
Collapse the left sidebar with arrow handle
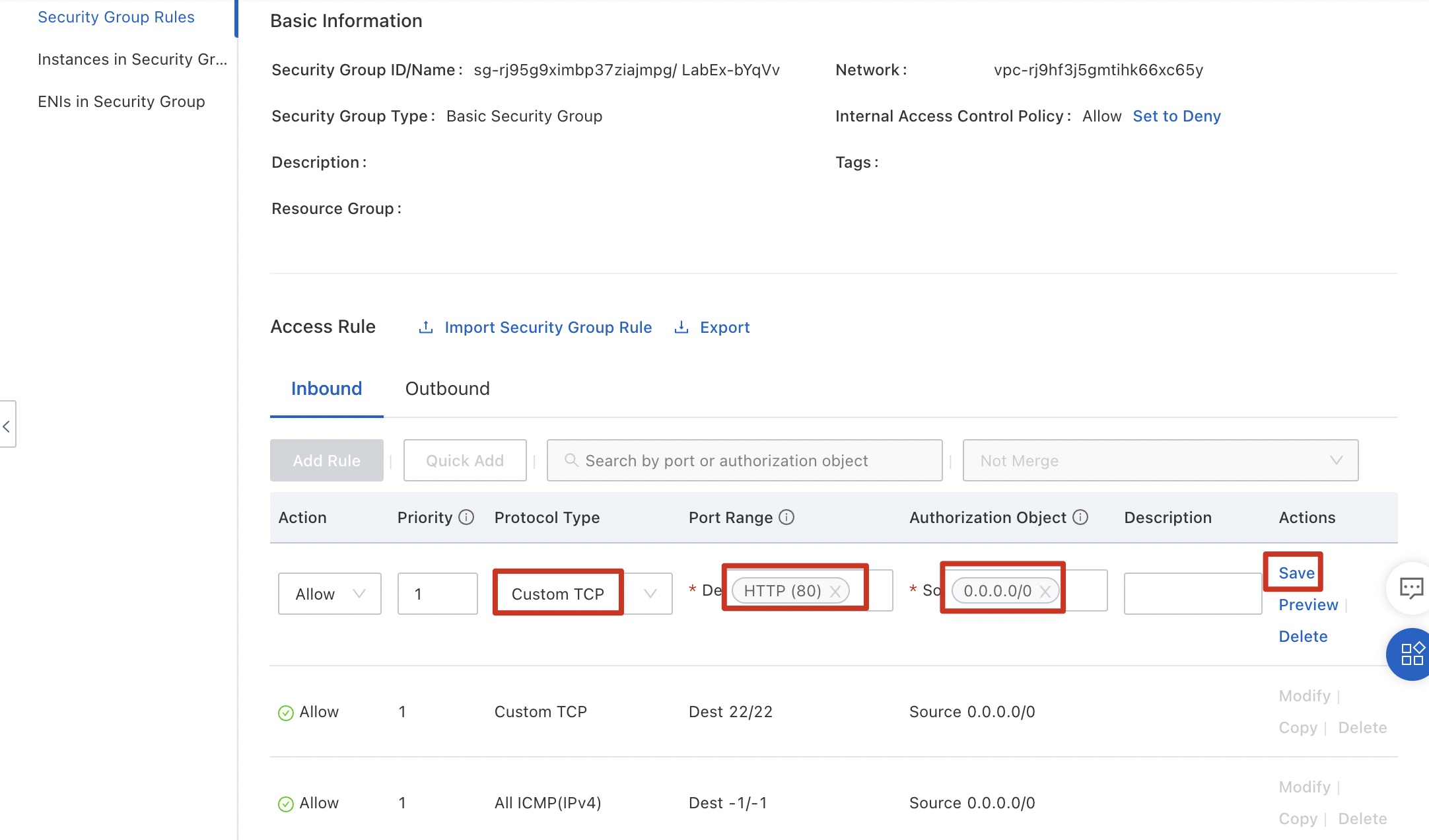(7, 425)
